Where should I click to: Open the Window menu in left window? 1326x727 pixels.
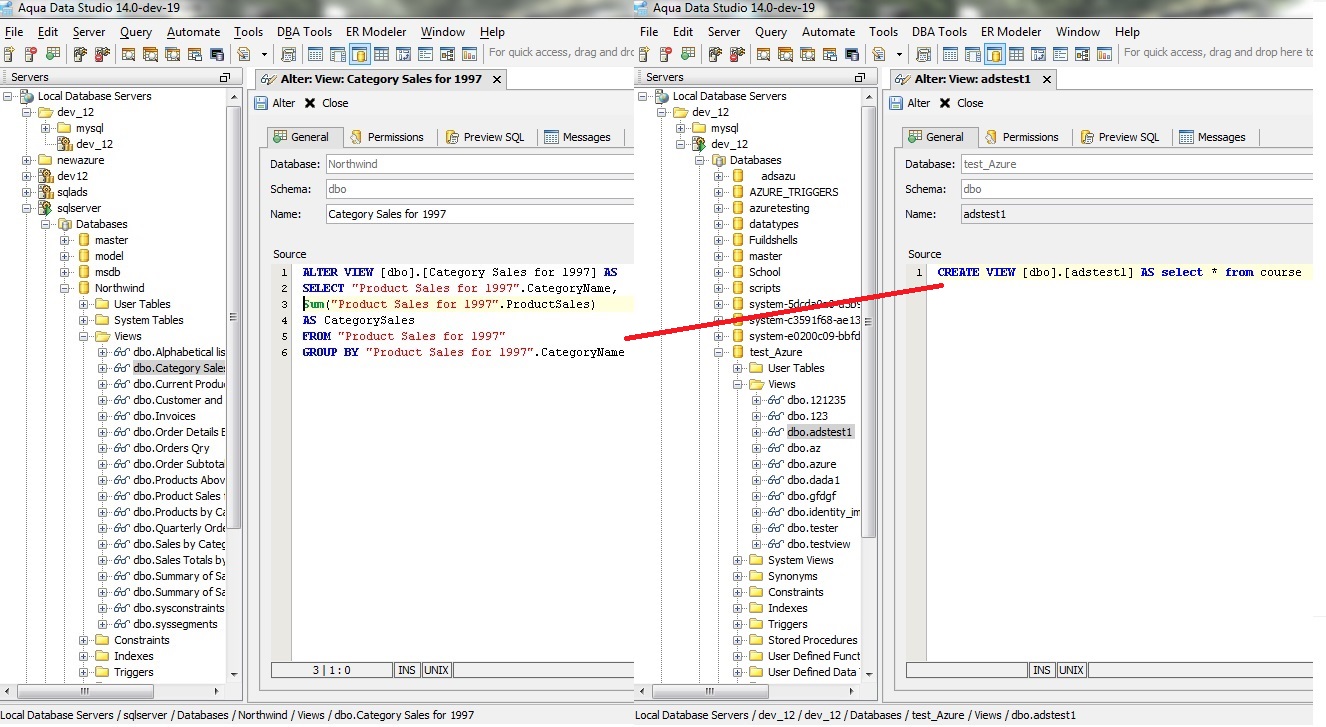[443, 32]
